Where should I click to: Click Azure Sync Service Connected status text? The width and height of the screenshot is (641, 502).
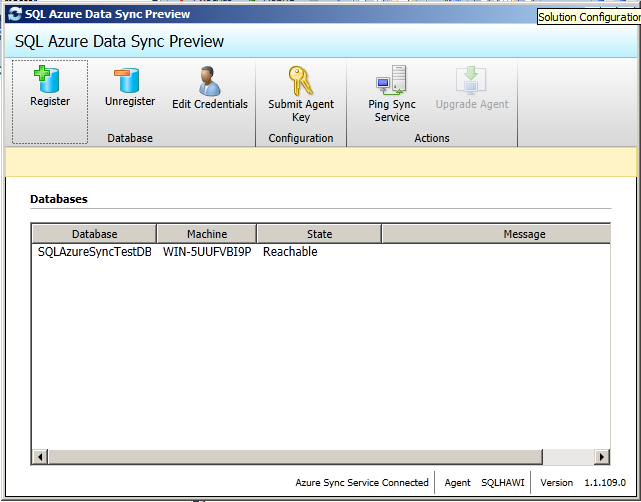click(x=362, y=483)
